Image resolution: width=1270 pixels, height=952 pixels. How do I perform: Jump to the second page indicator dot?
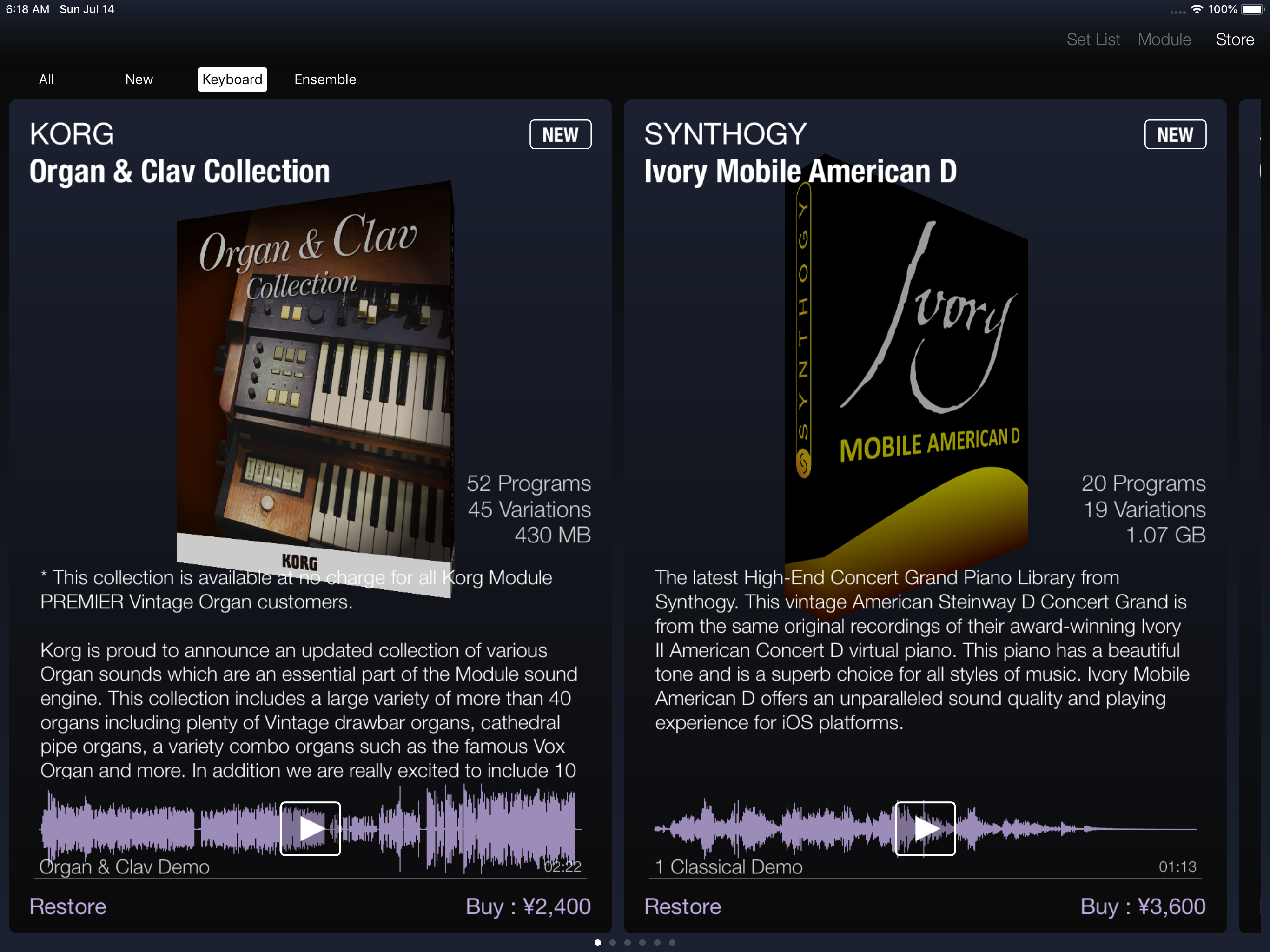613,942
